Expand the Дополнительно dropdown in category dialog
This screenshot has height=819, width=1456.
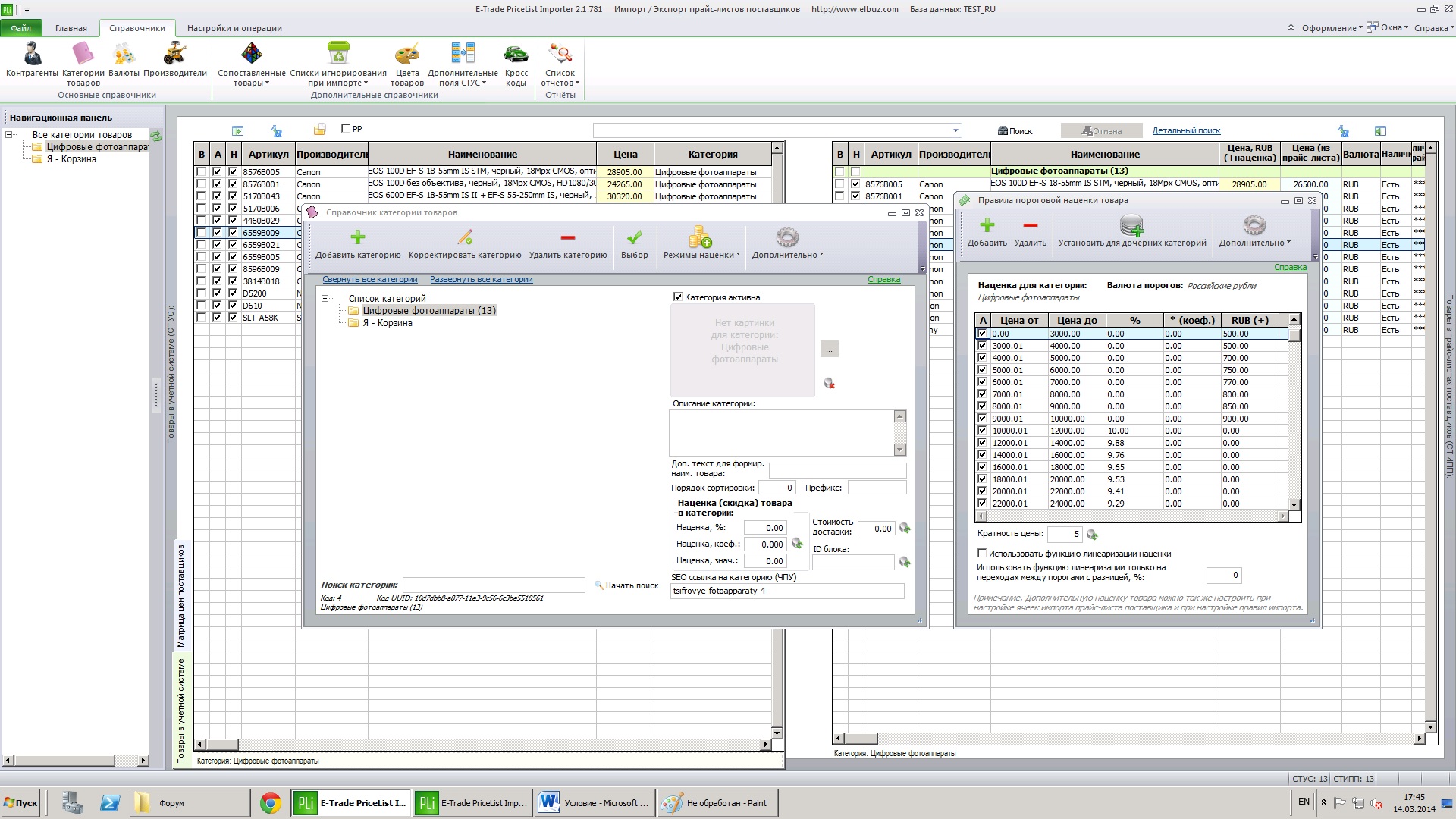click(787, 243)
